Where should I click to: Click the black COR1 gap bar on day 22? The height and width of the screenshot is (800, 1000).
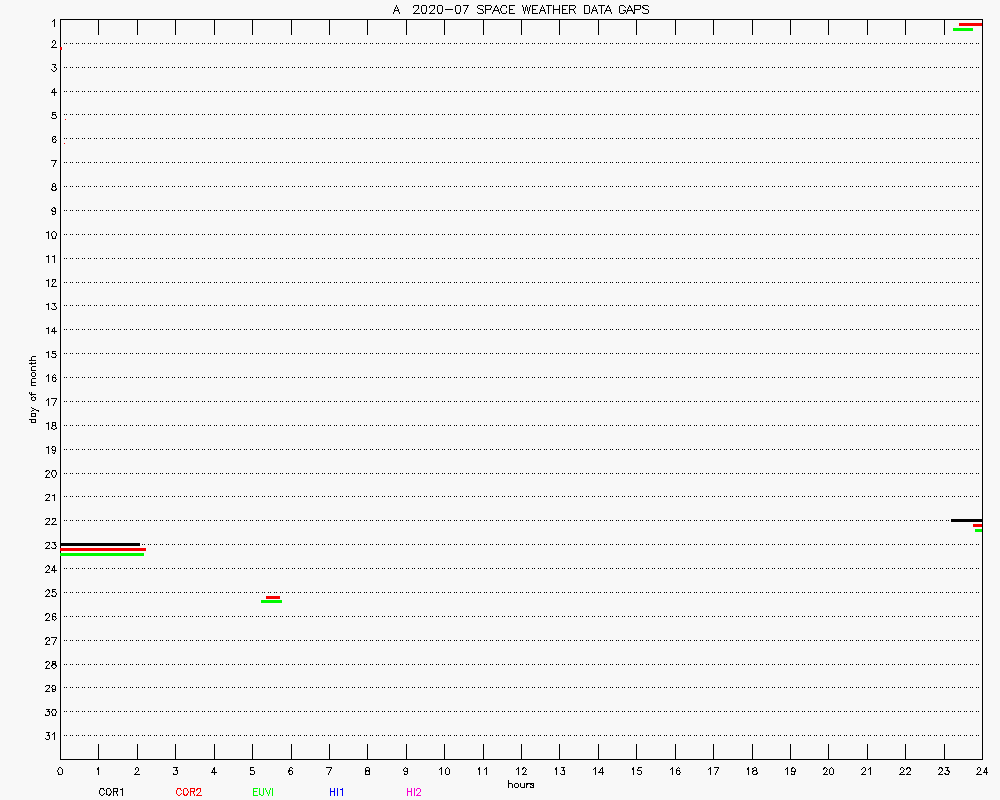(966, 520)
